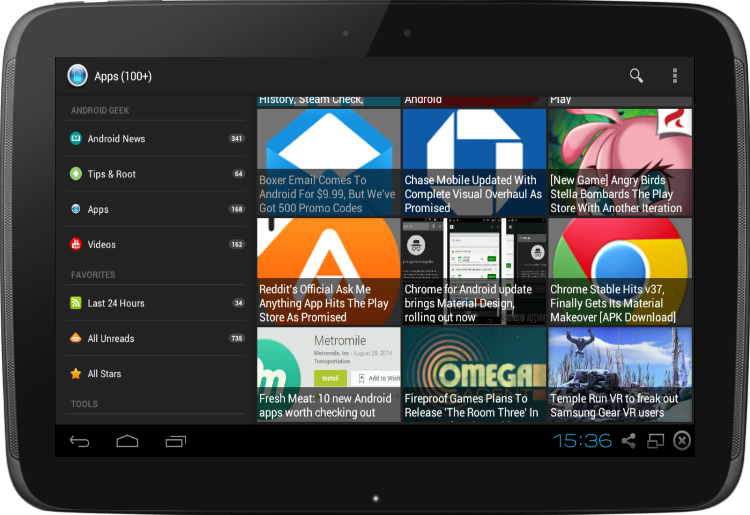Screen dimensions: 750x515
Task: Tap the app logo beside Apps (100+)
Action: pos(77,76)
